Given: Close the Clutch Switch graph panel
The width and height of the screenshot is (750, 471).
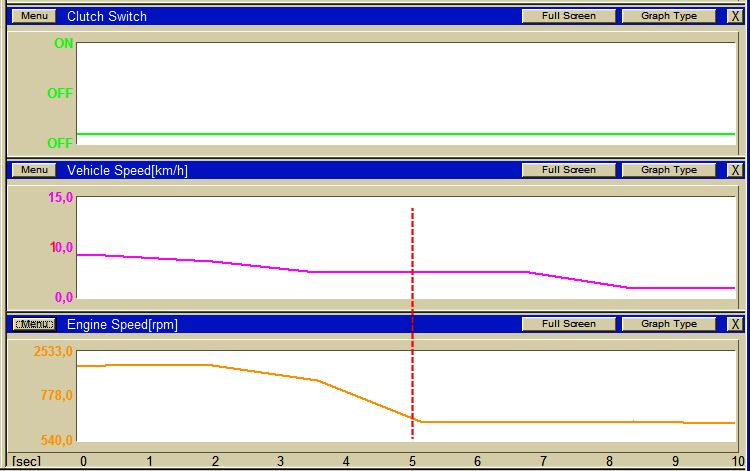Looking at the screenshot, I should tap(735, 16).
